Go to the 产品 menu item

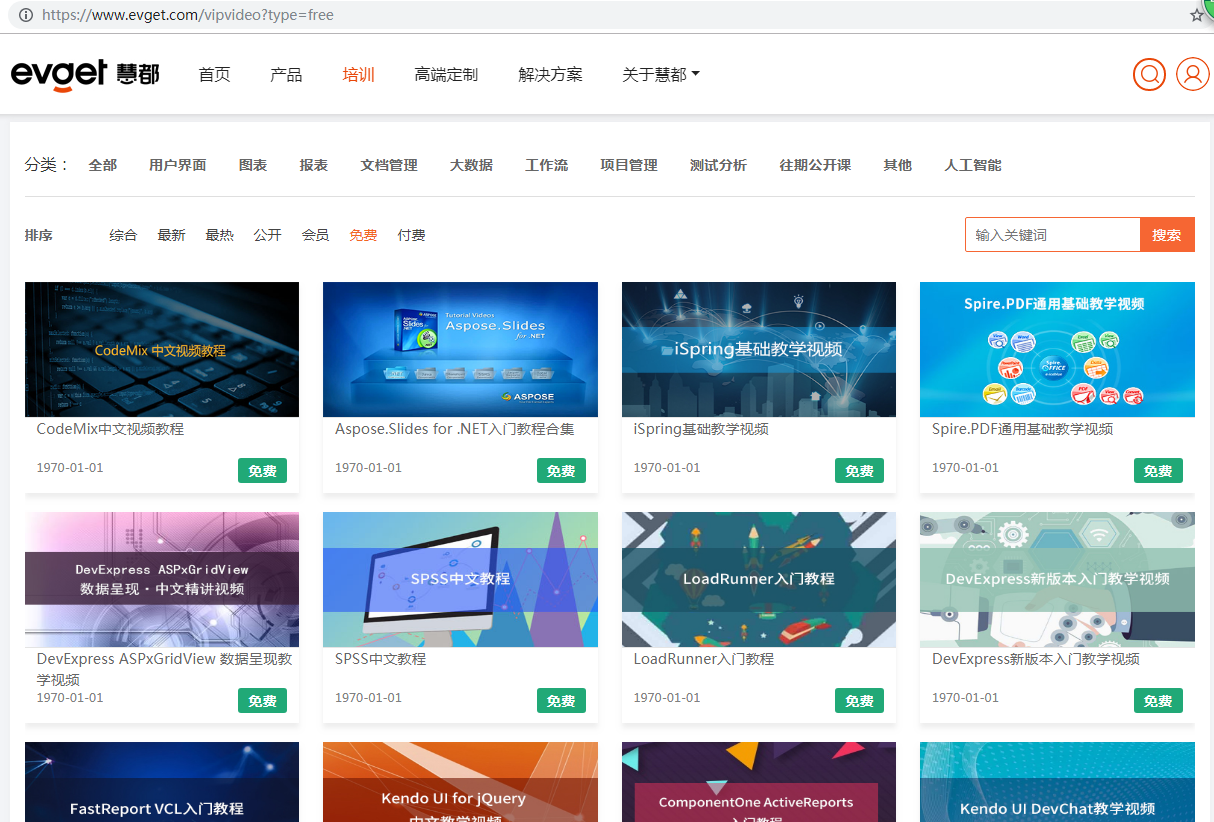coord(286,75)
